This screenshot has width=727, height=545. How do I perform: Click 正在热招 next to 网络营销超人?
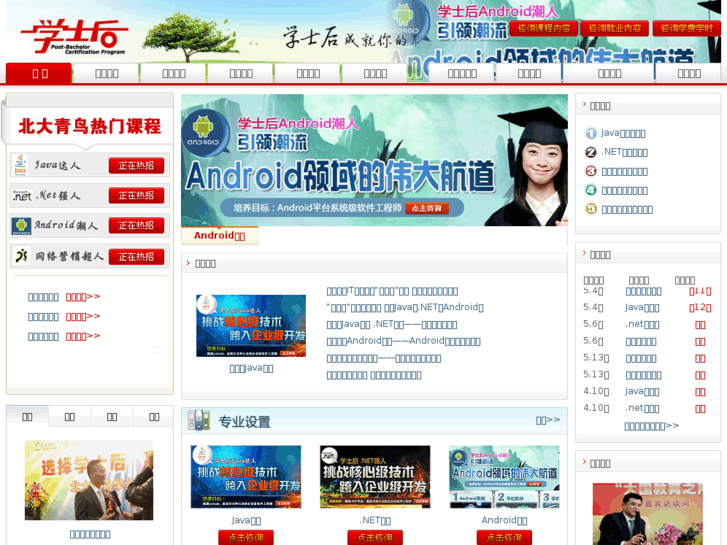[x=136, y=256]
